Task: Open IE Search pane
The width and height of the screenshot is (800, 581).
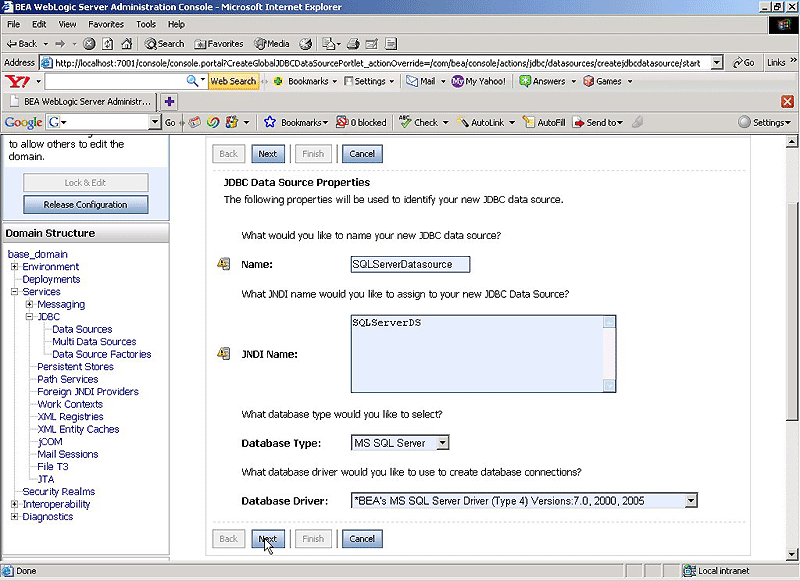Action: (164, 44)
